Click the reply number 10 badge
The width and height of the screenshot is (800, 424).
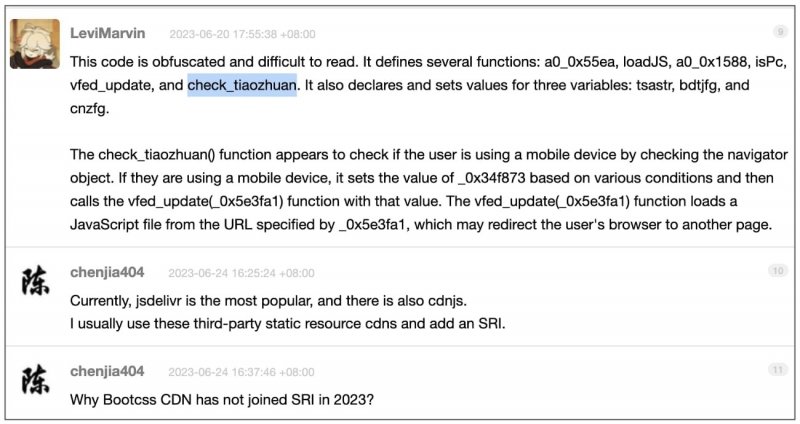point(779,271)
